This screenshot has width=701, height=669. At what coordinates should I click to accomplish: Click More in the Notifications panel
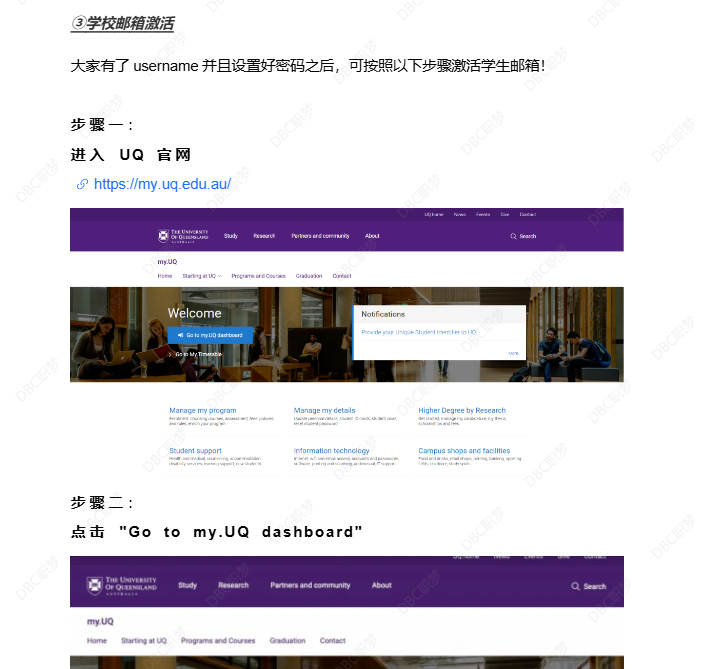[x=513, y=353]
